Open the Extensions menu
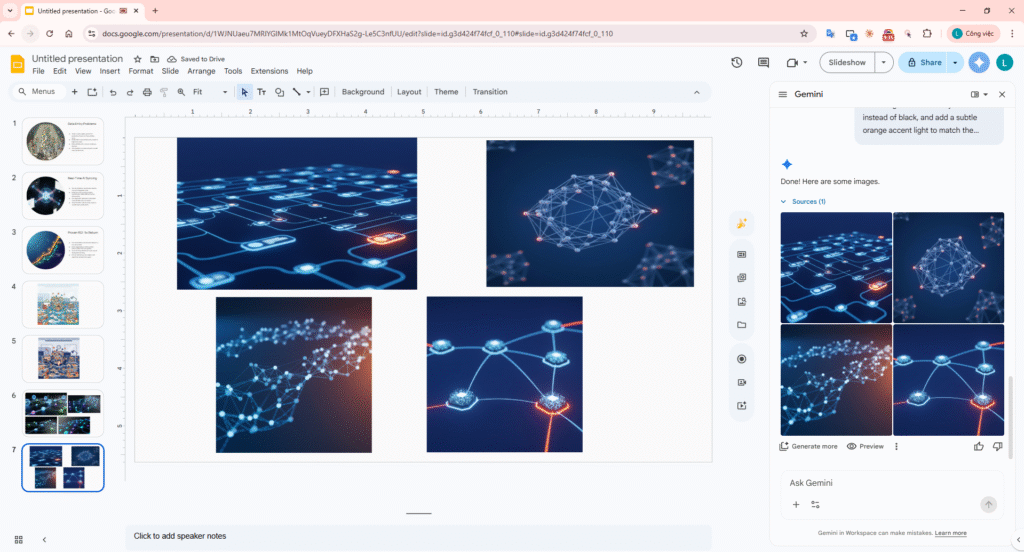The image size is (1024, 552). [x=269, y=71]
